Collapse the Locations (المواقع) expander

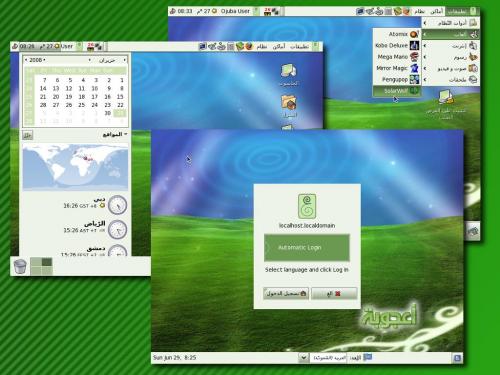point(115,134)
